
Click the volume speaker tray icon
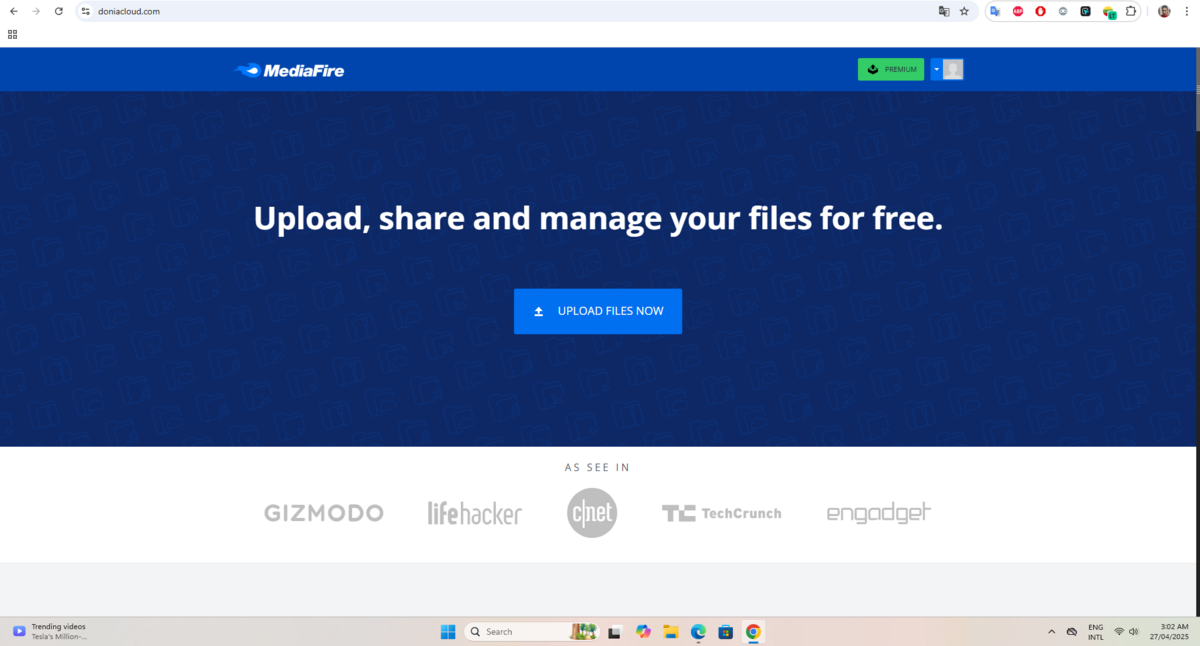click(1134, 632)
